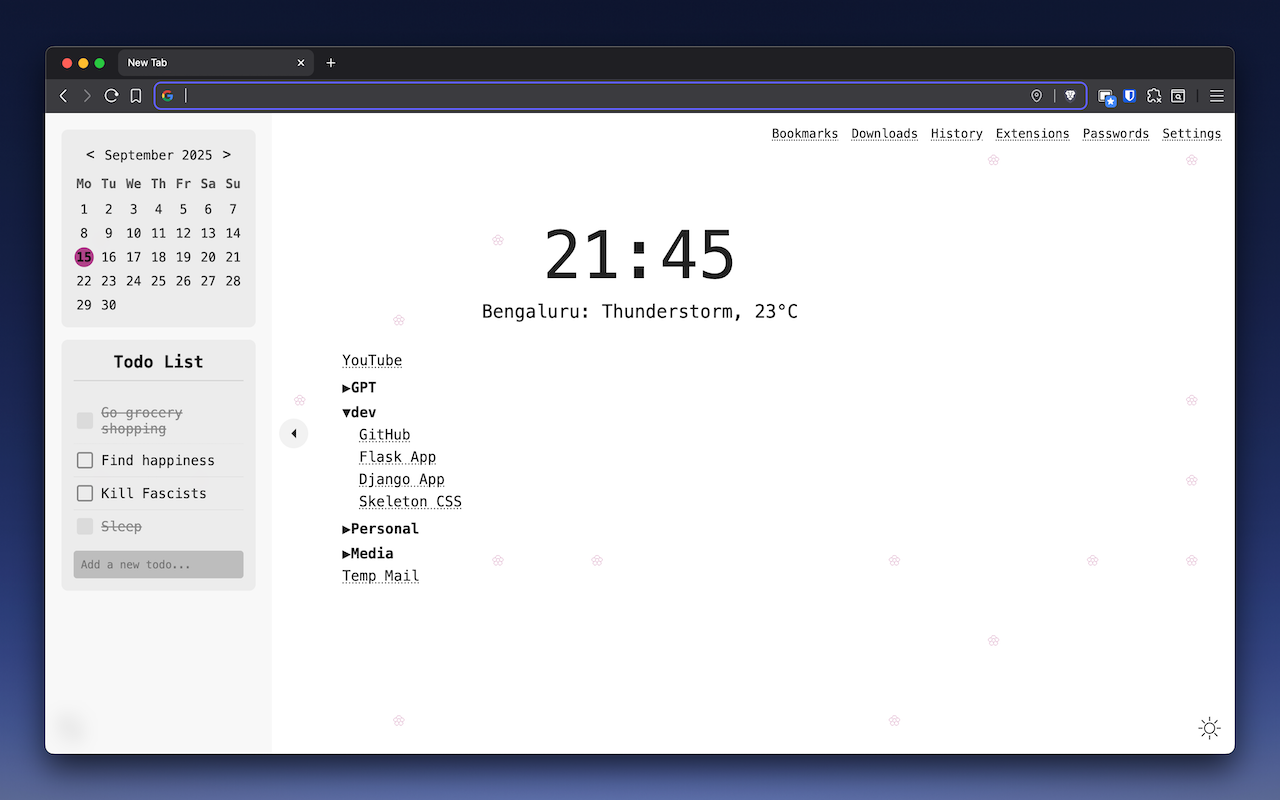The width and height of the screenshot is (1280, 800).
Task: Click the 21:45 clock display
Action: coord(640,255)
